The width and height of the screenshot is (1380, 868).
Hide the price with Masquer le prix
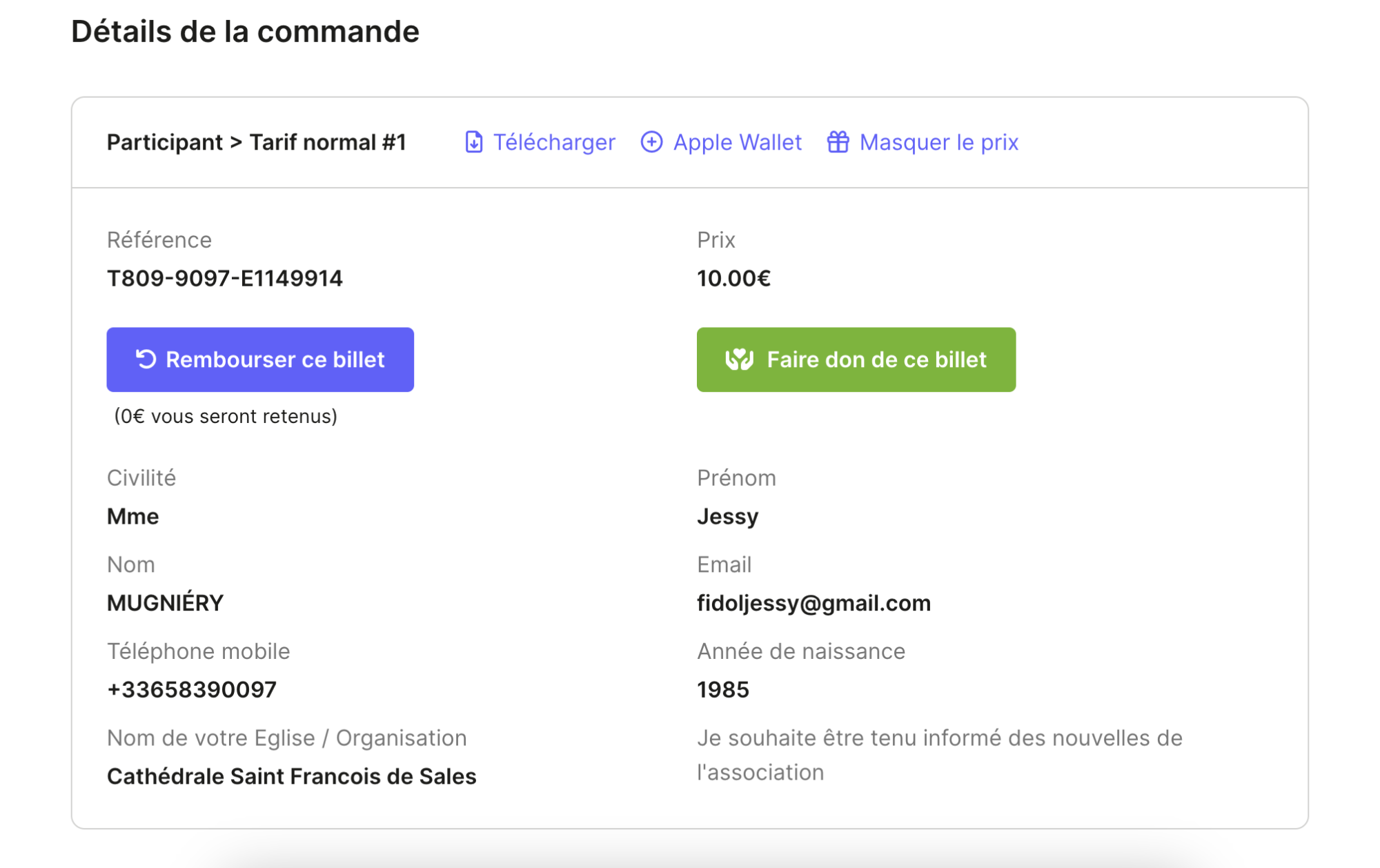[938, 142]
